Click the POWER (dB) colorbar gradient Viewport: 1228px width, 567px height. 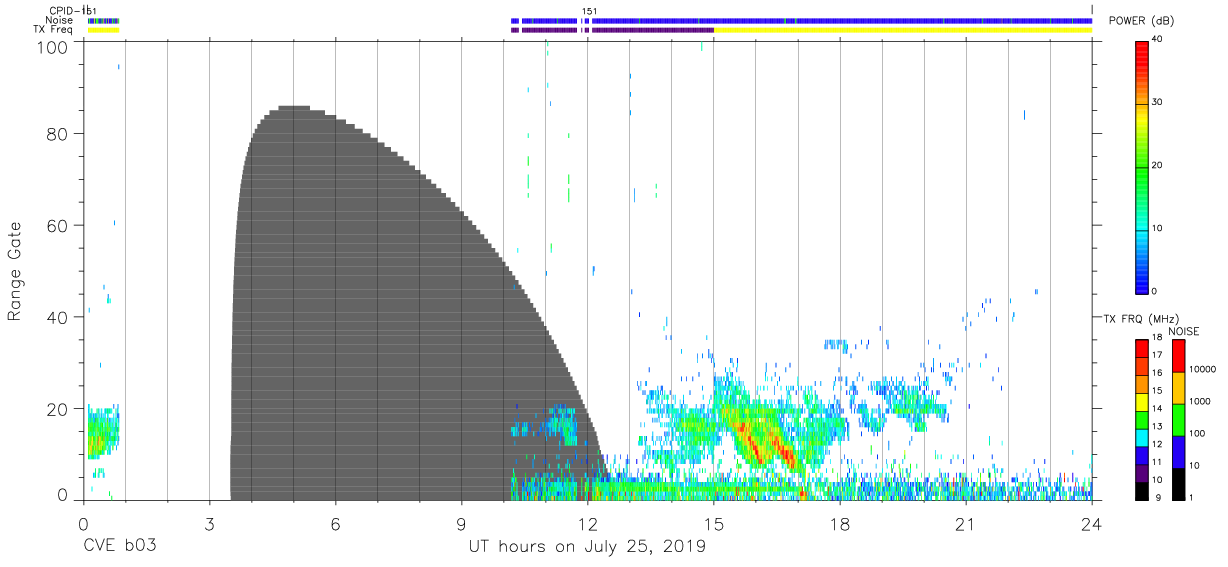pyautogui.click(x=1142, y=166)
